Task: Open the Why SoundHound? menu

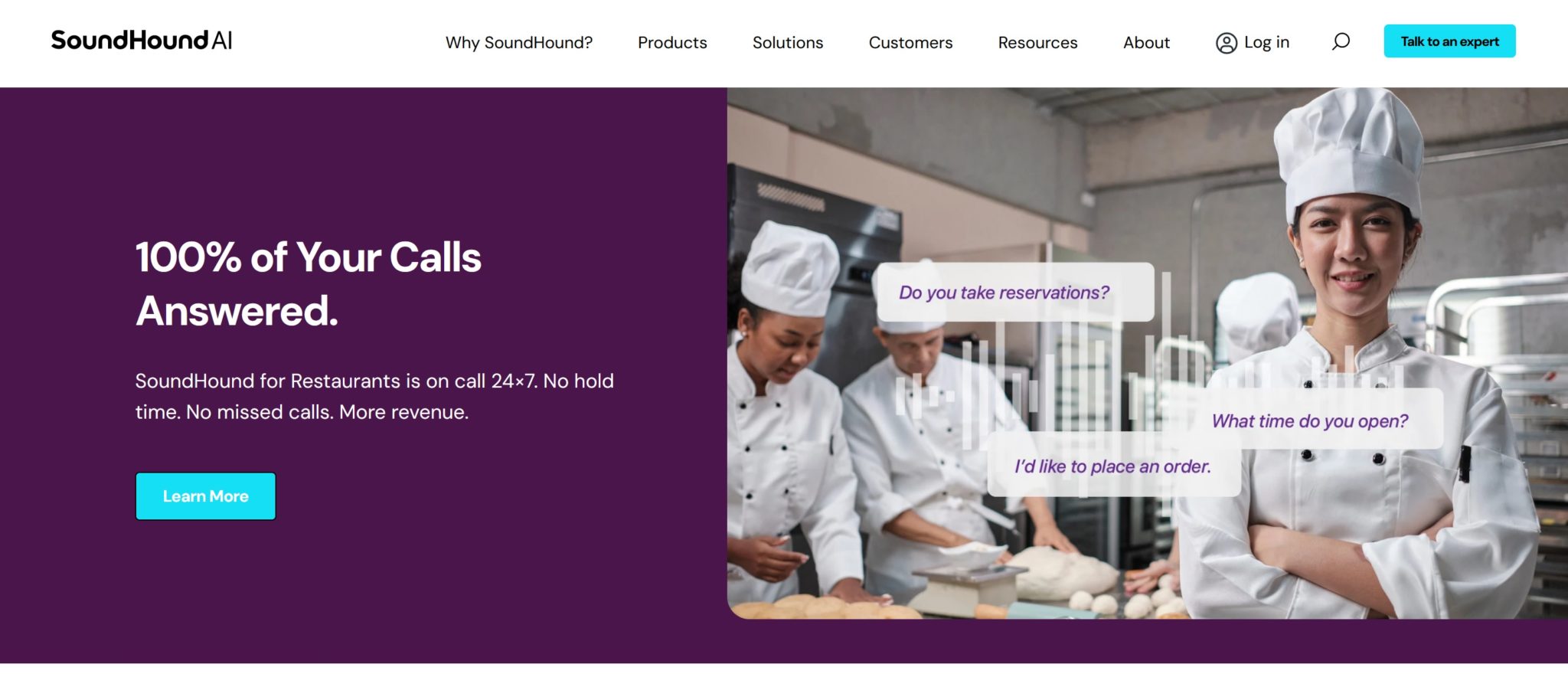Action: pos(519,43)
